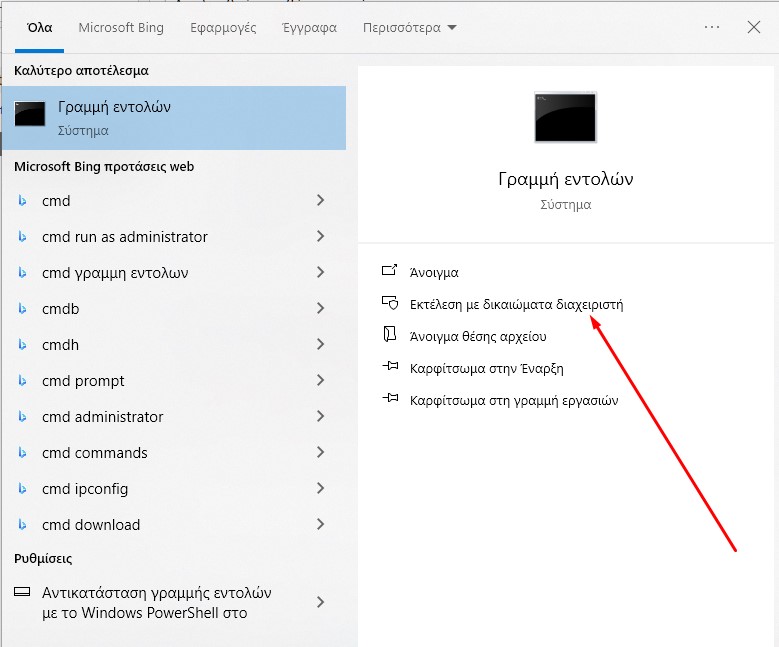The width and height of the screenshot is (779, 647).
Task: Click the pin icon beside Καρφίτσωμα στην Έναρξη
Action: click(390, 368)
